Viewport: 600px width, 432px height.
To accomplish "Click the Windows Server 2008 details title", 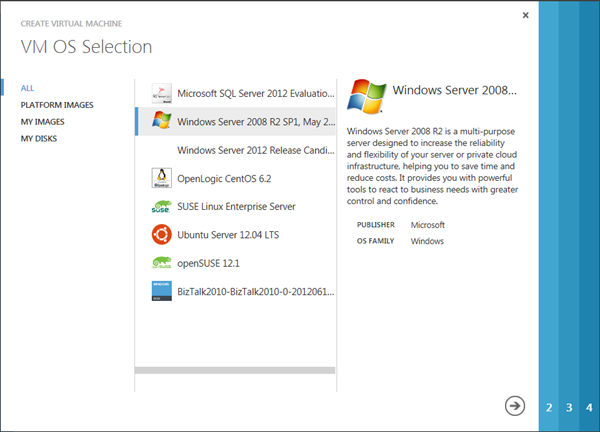I will point(455,90).
